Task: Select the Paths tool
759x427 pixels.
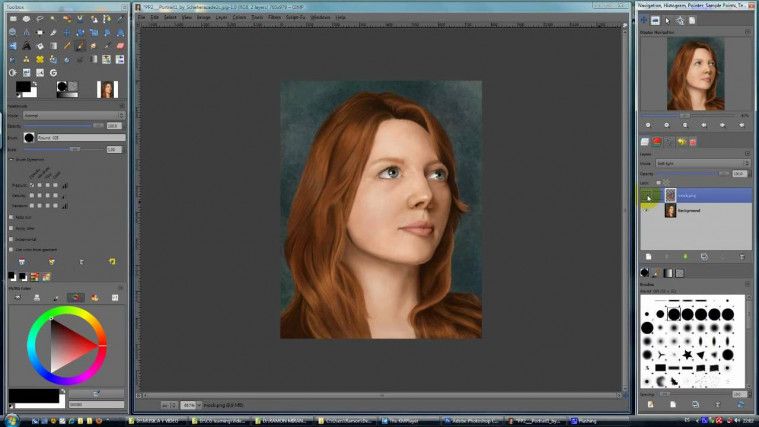Action: 106,19
